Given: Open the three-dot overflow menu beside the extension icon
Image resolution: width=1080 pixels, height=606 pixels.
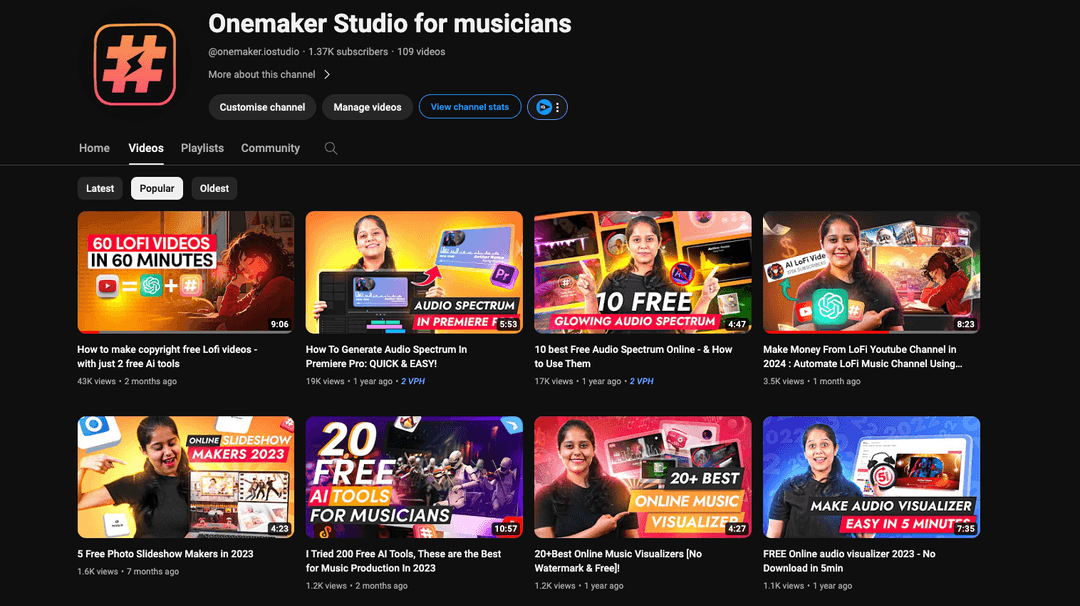Looking at the screenshot, I should click(x=555, y=107).
